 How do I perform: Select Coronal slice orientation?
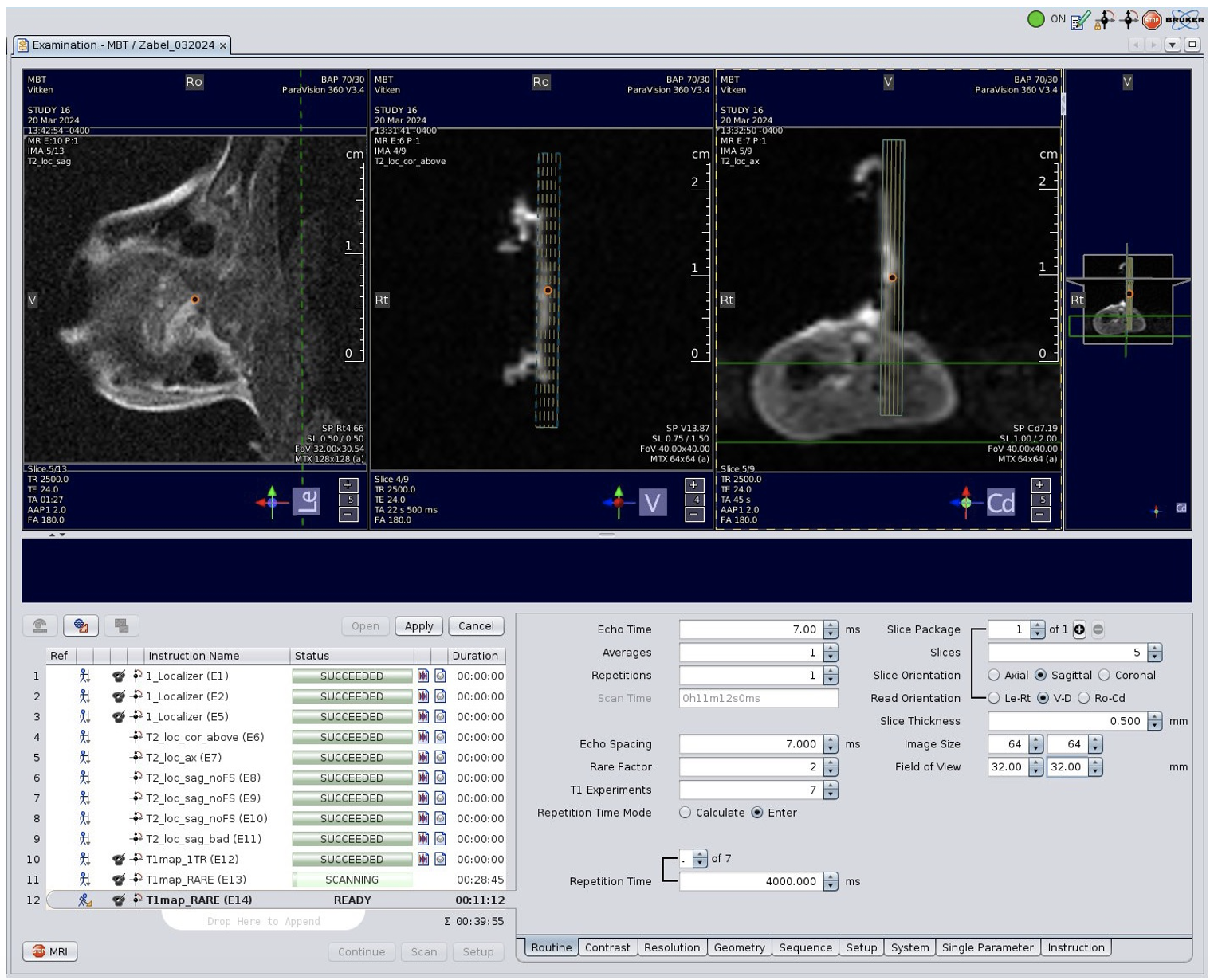point(1104,676)
